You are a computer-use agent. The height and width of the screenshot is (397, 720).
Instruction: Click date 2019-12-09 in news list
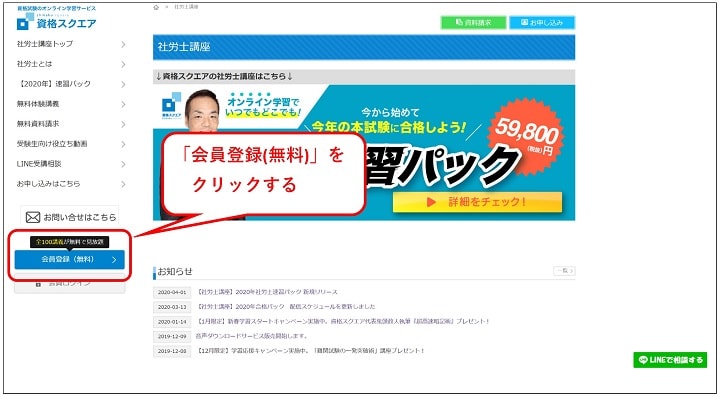pos(172,336)
